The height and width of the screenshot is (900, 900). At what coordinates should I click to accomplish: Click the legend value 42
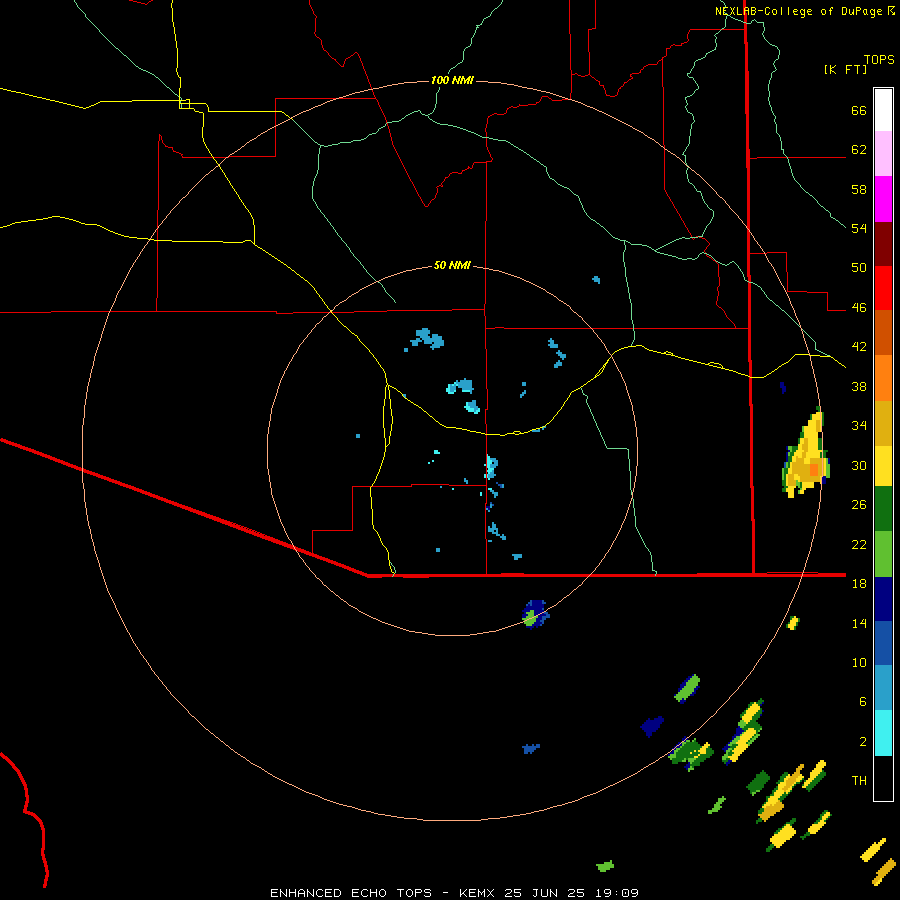(x=859, y=347)
